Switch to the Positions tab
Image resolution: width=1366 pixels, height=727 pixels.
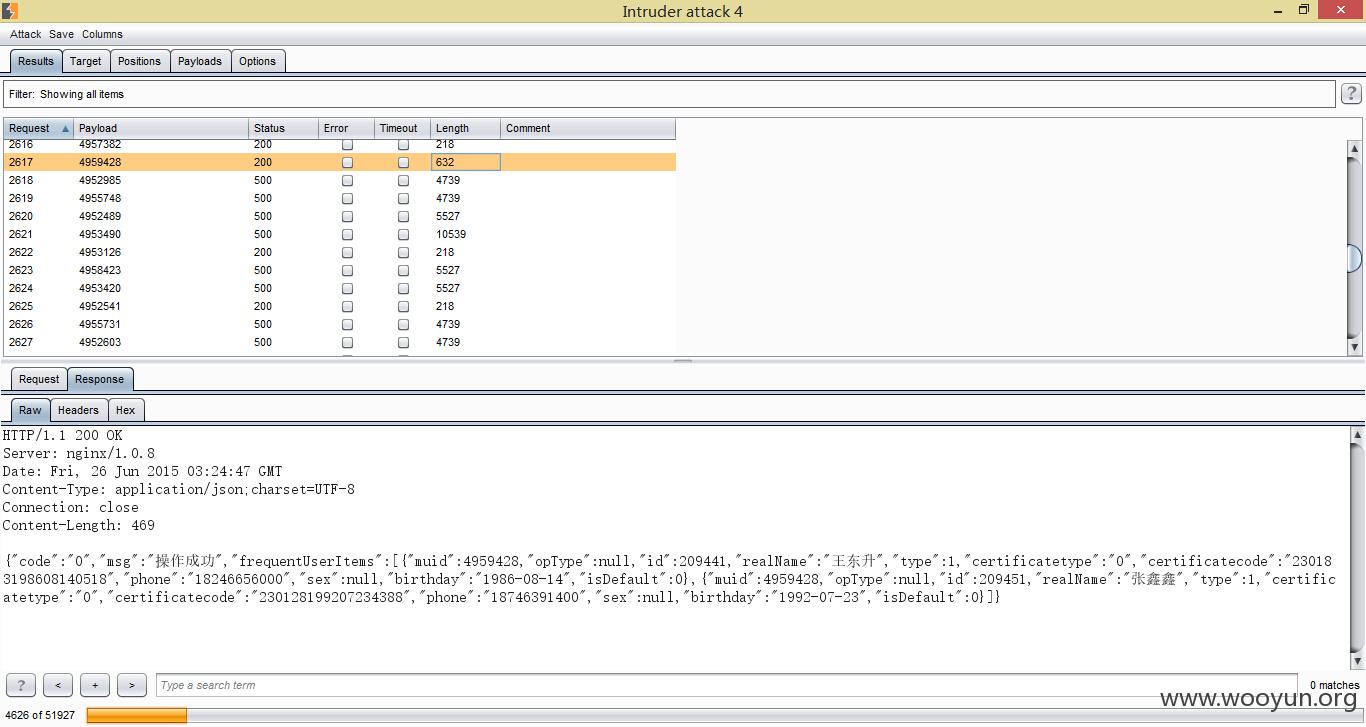pos(139,61)
